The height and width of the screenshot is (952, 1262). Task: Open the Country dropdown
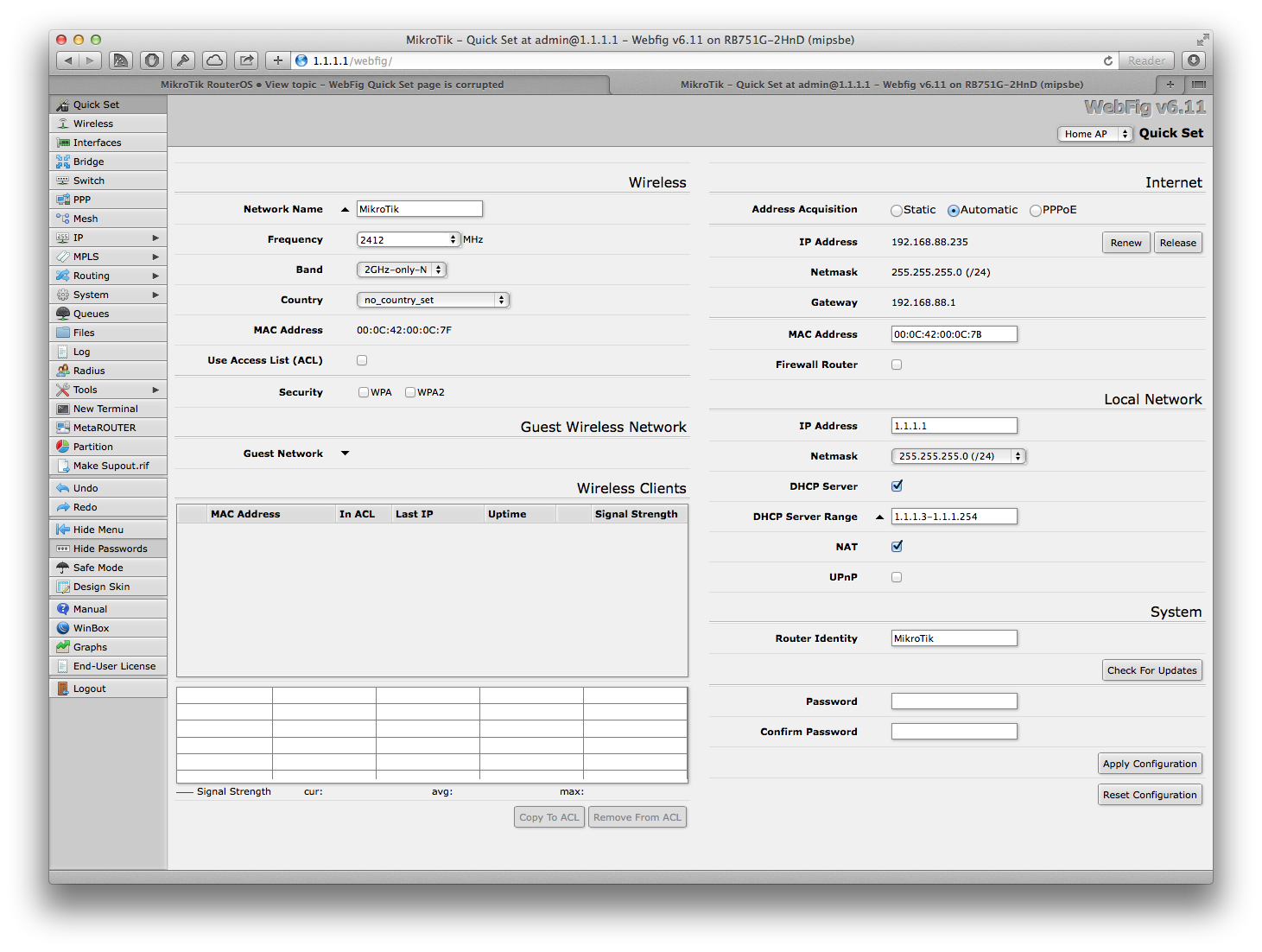coord(432,300)
